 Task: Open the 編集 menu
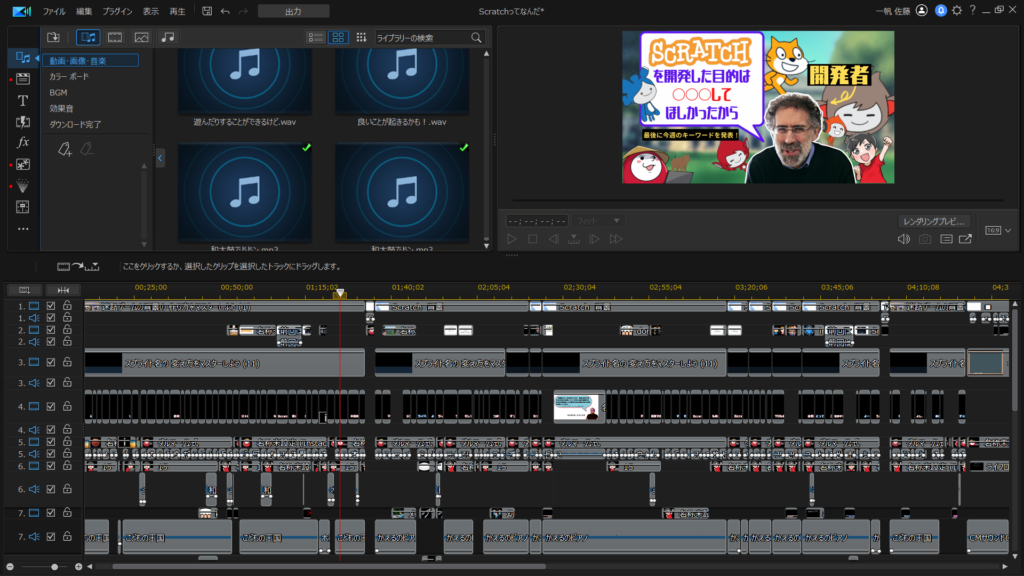tap(84, 12)
